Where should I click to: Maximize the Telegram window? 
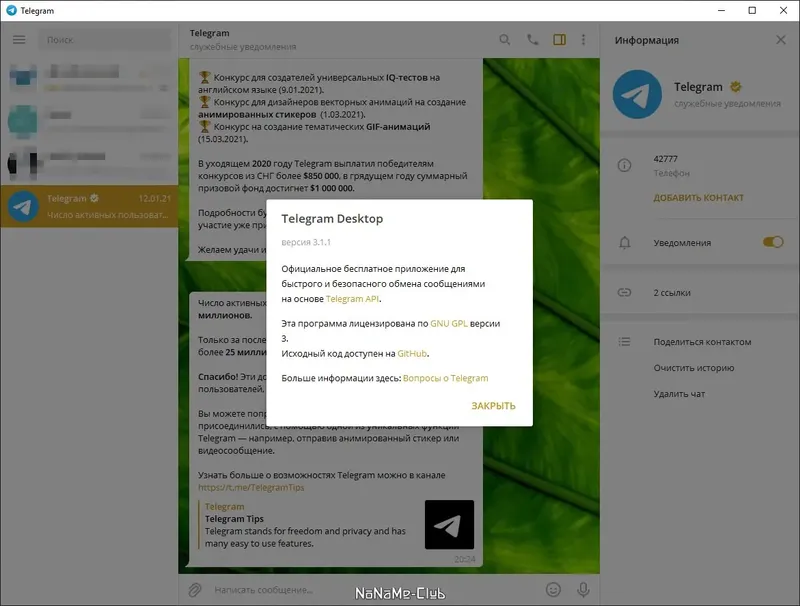(x=752, y=10)
